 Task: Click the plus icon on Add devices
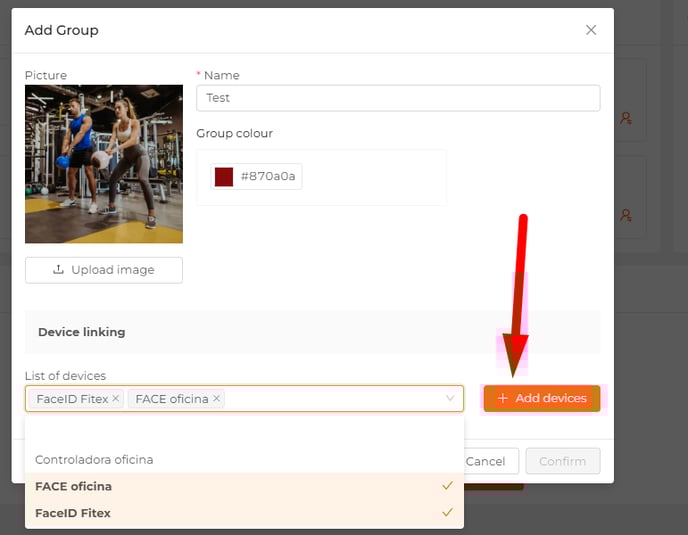tap(503, 398)
